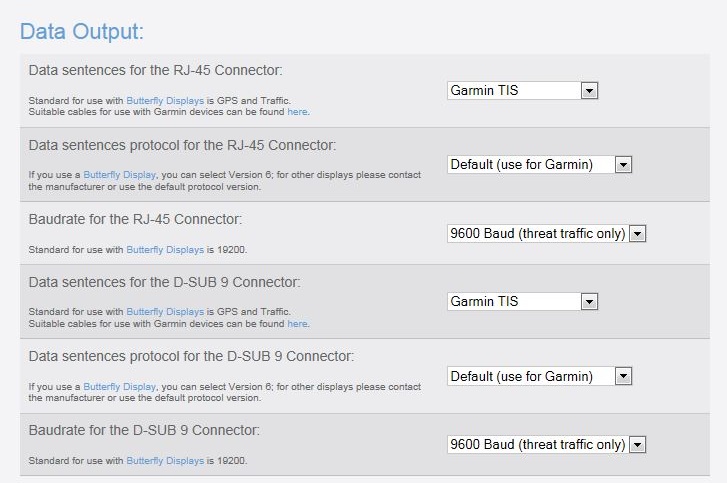Expand the RJ-45 data sentences protocol dropdown

click(x=540, y=164)
